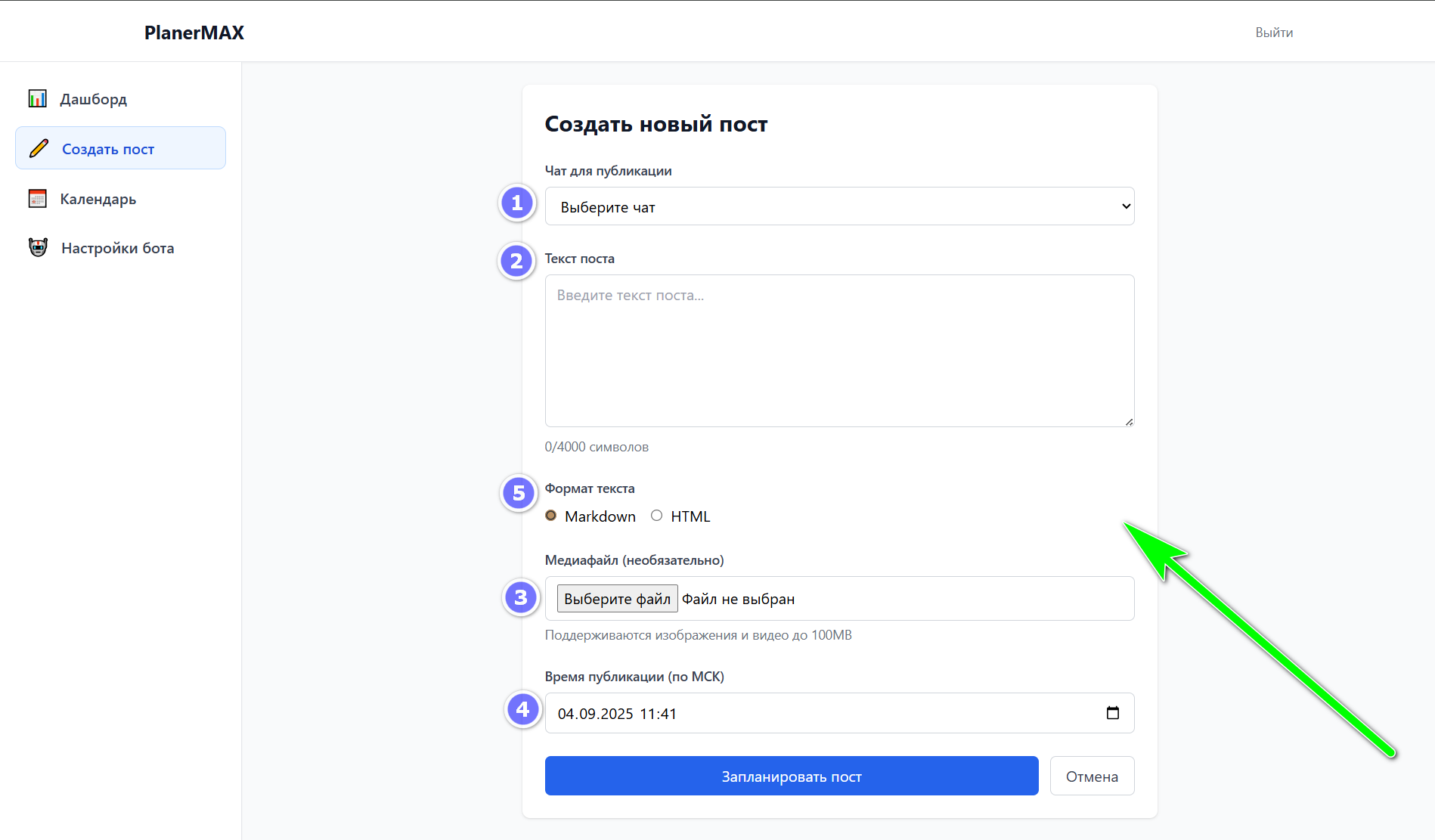1435x840 pixels.
Task: Click the Время публикации (по МСК) label
Action: coord(634,677)
